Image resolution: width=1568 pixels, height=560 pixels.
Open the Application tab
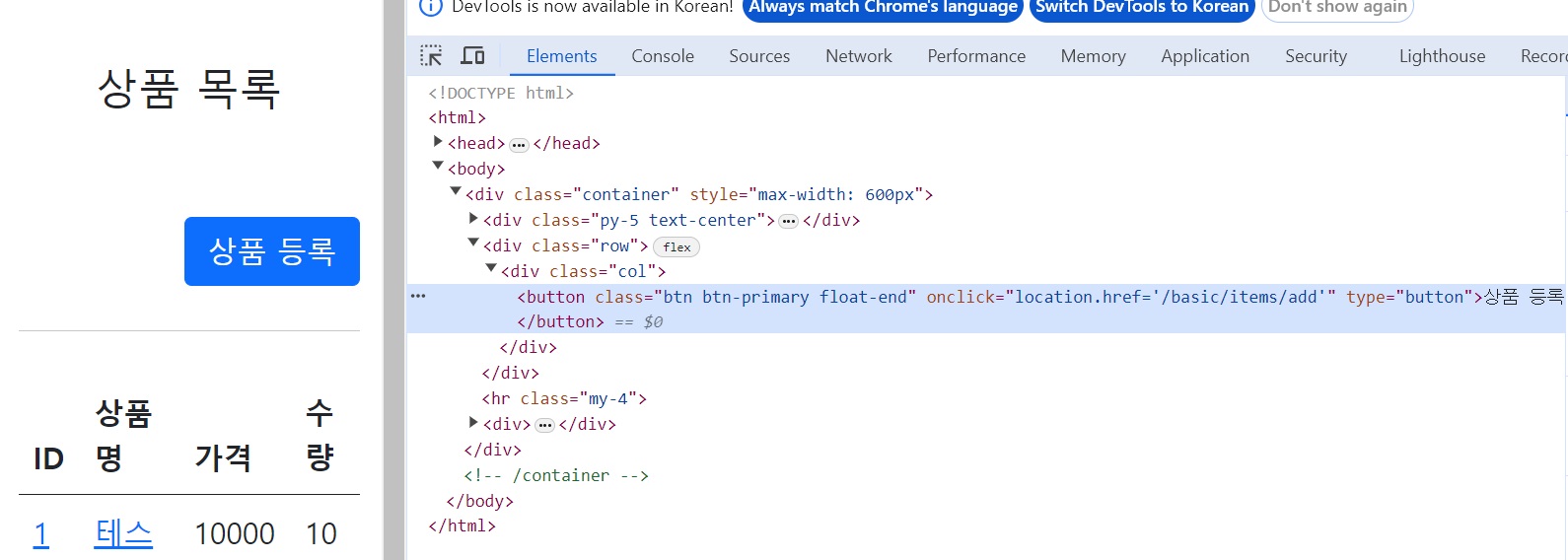pos(1205,56)
